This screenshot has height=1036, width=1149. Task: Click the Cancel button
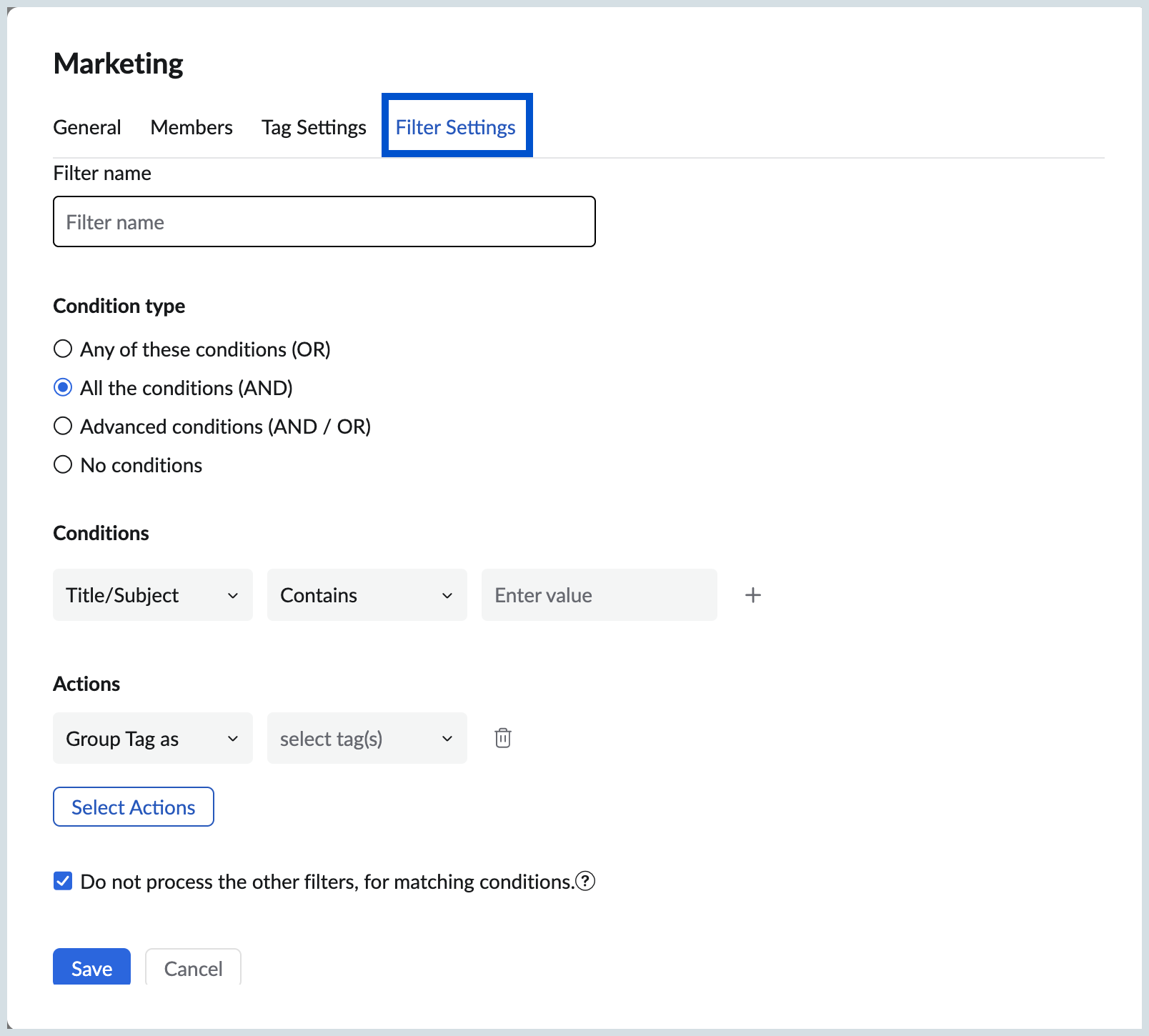pyautogui.click(x=193, y=968)
